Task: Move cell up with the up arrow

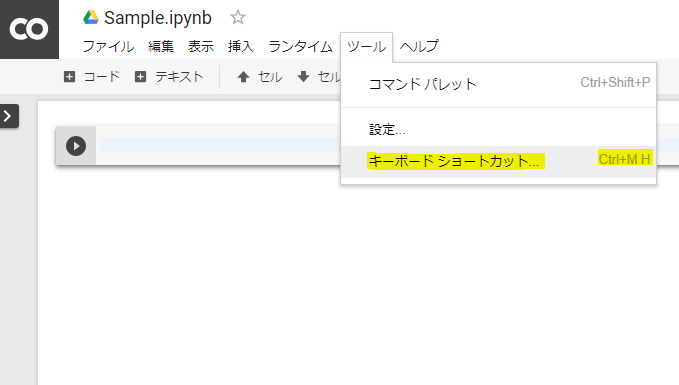Action: click(x=259, y=77)
